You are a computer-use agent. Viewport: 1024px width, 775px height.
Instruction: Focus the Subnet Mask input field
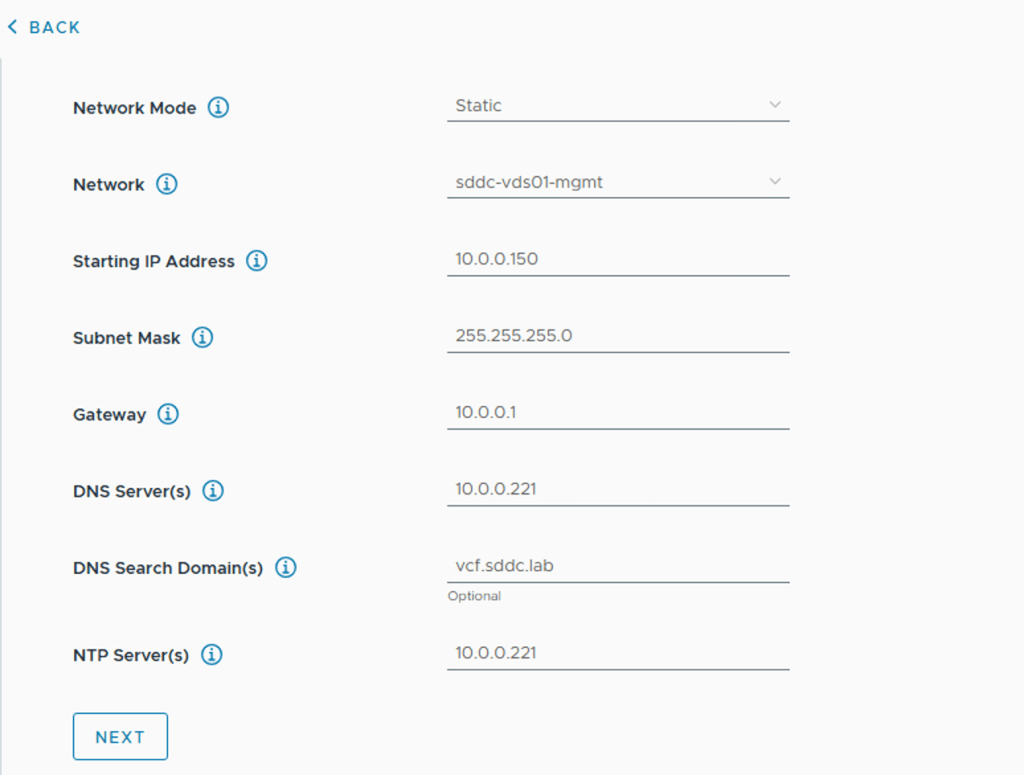pos(617,336)
